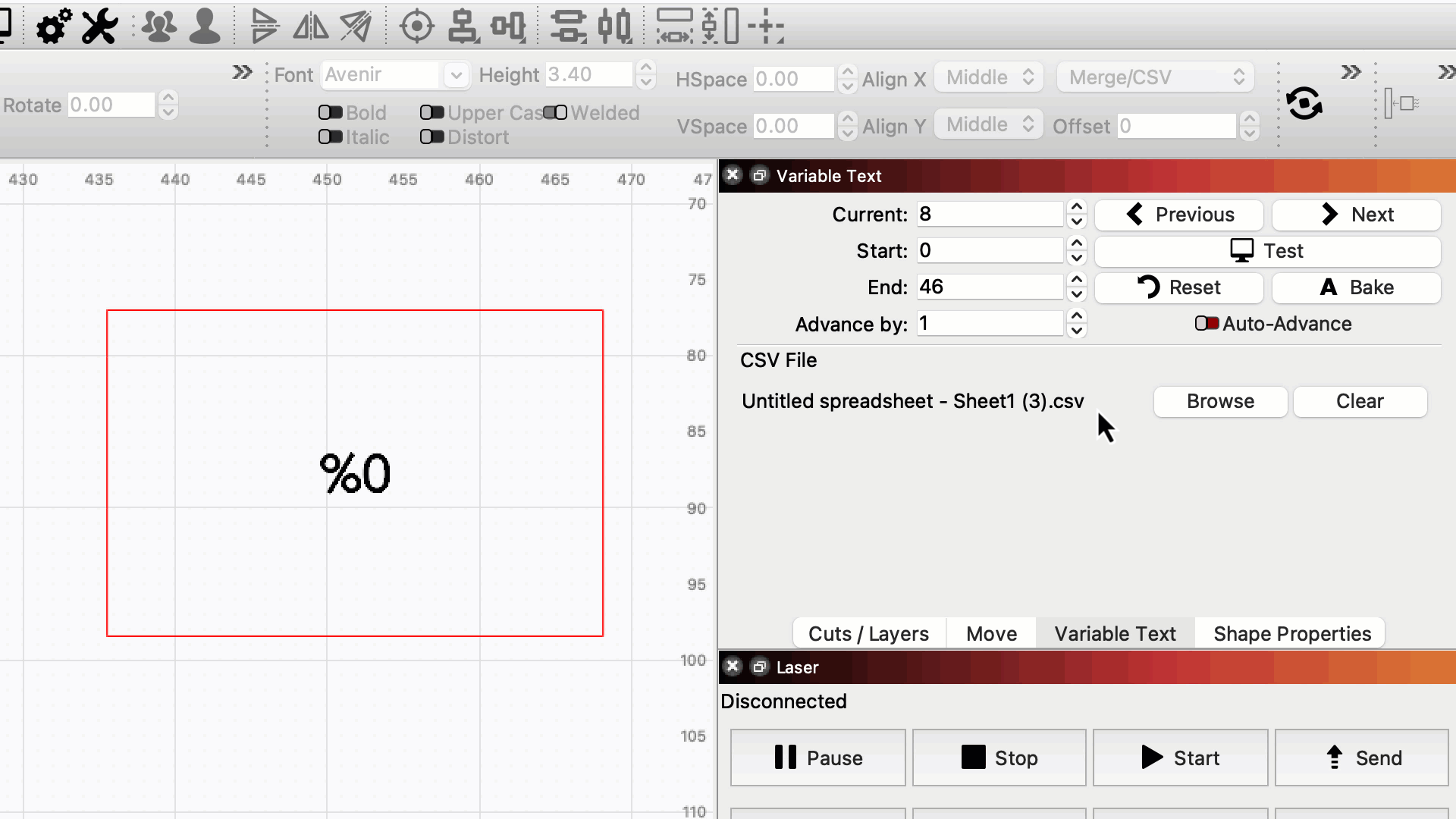Image resolution: width=1456 pixels, height=819 pixels.
Task: Enable Welded text option toggle
Action: pos(557,112)
